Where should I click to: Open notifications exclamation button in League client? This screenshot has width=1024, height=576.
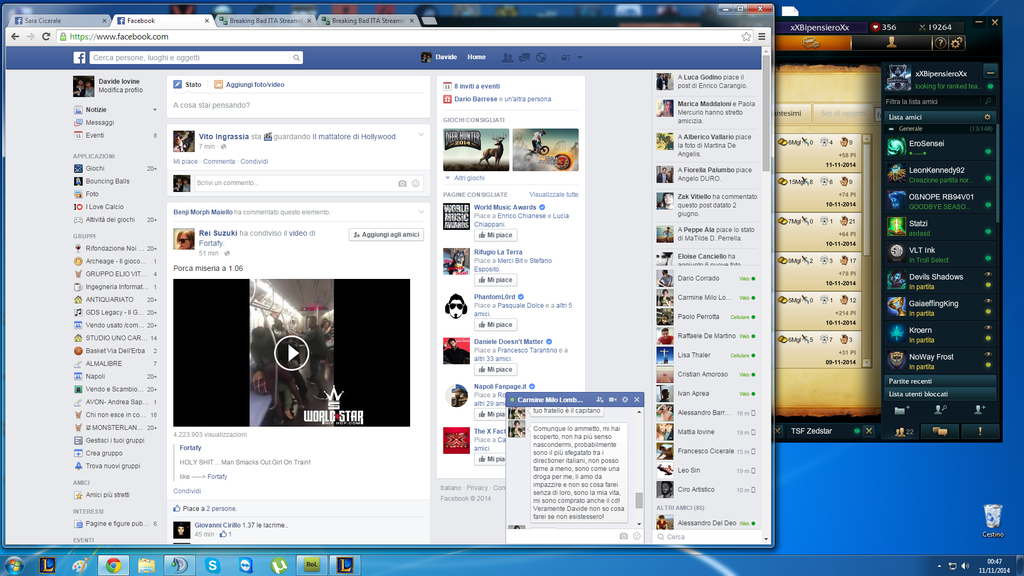click(x=980, y=431)
